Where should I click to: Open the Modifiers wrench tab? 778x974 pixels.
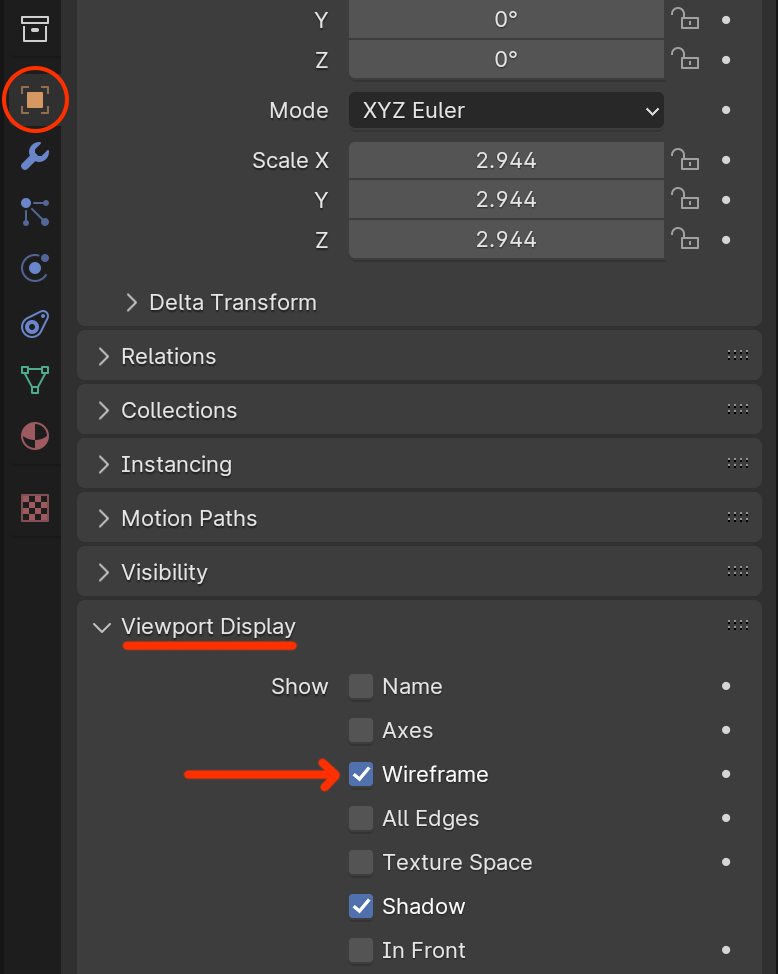35,156
